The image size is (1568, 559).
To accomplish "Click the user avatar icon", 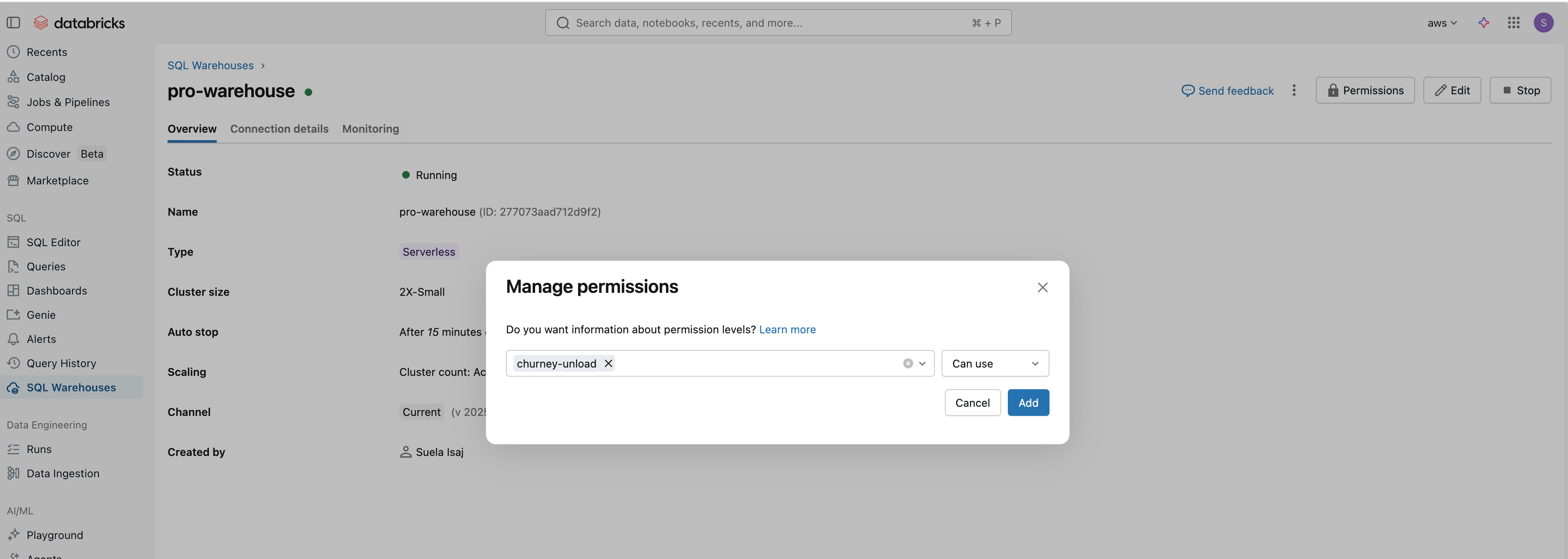I will point(1543,23).
